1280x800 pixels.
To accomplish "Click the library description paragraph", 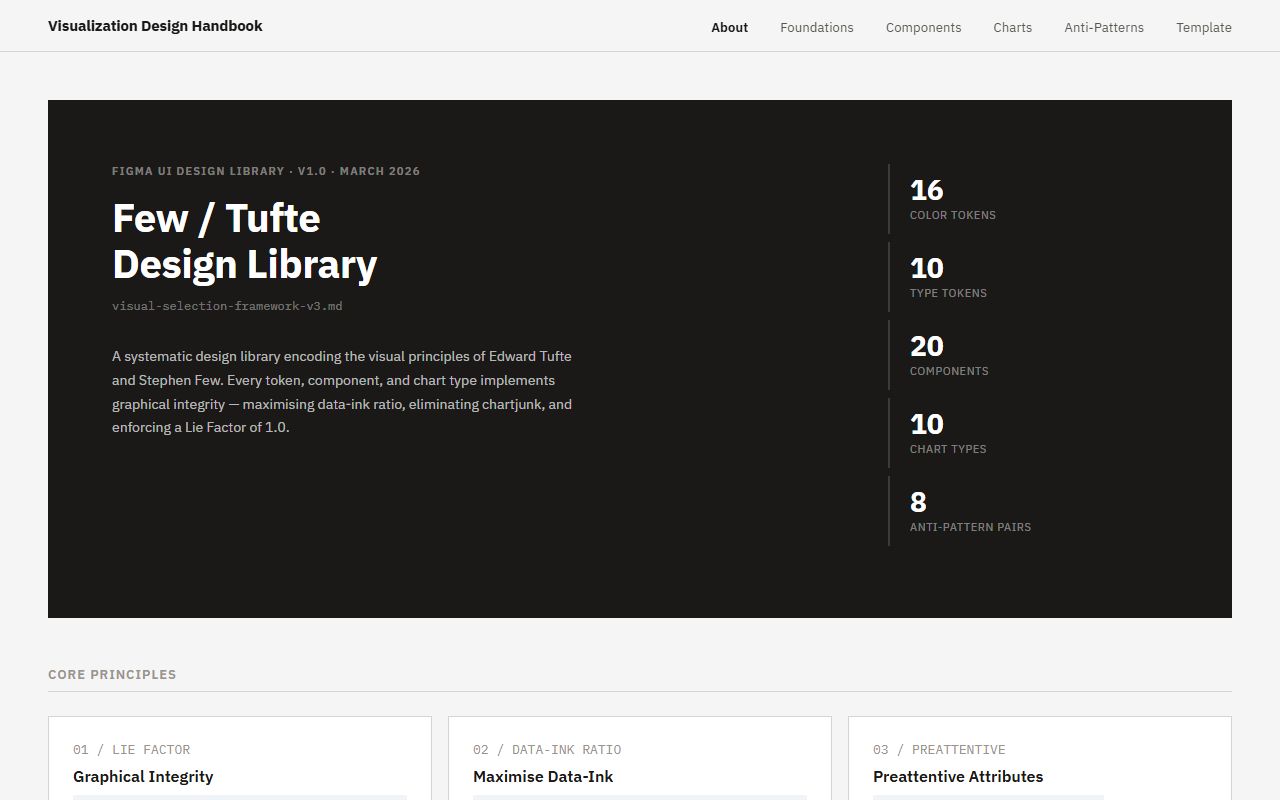I will pos(343,392).
